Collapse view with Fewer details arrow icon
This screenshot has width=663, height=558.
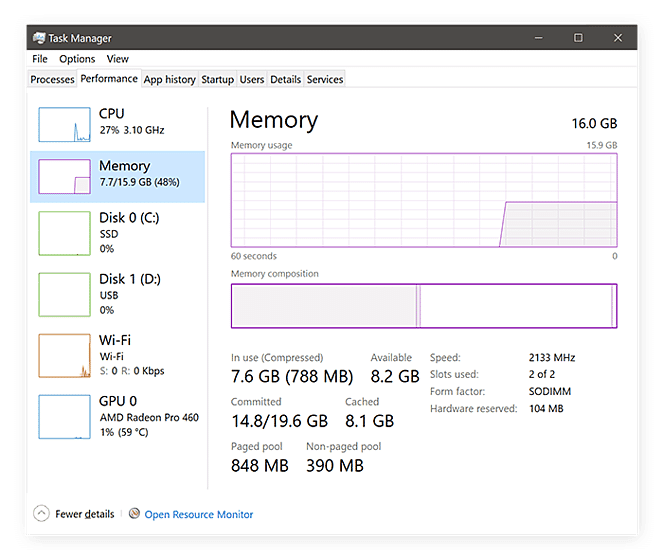click(41, 513)
